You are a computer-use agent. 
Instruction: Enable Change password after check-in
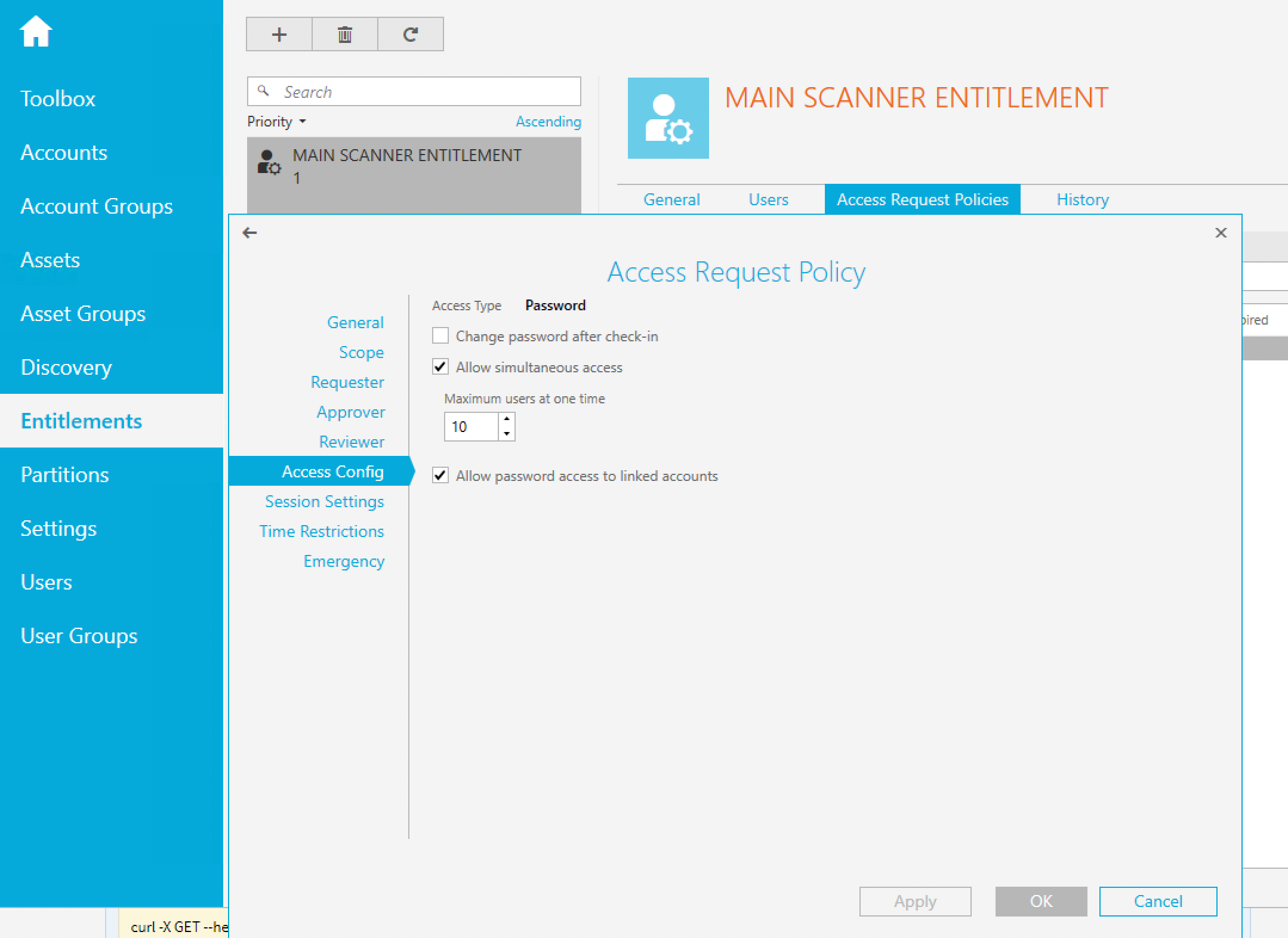(440, 336)
